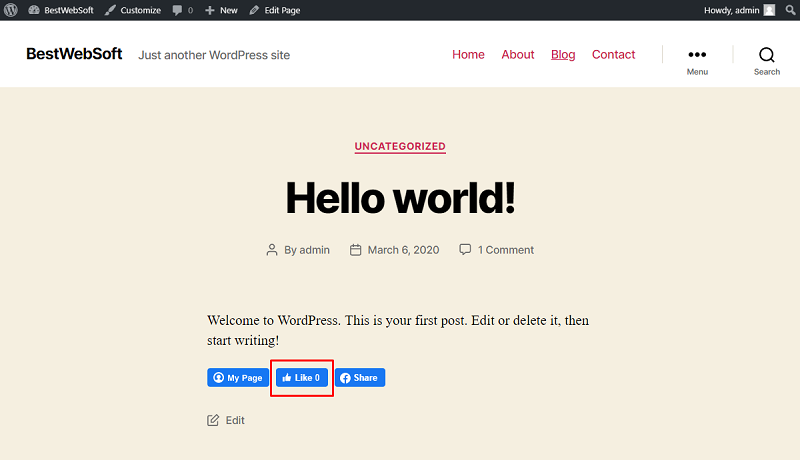Open BestWebSoft dashboard in admin bar
The height and width of the screenshot is (460, 800).
tap(61, 10)
